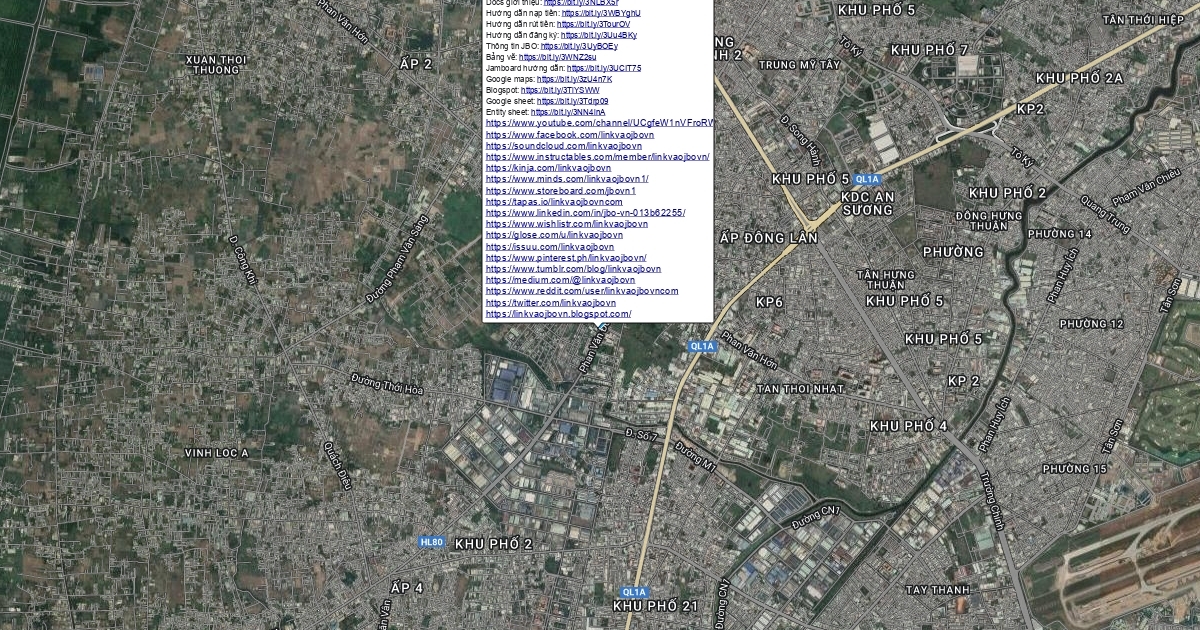Screen dimensions: 1200x630
Task: Visit the issuu.com/linkvaojbovn link
Action: coord(550,246)
